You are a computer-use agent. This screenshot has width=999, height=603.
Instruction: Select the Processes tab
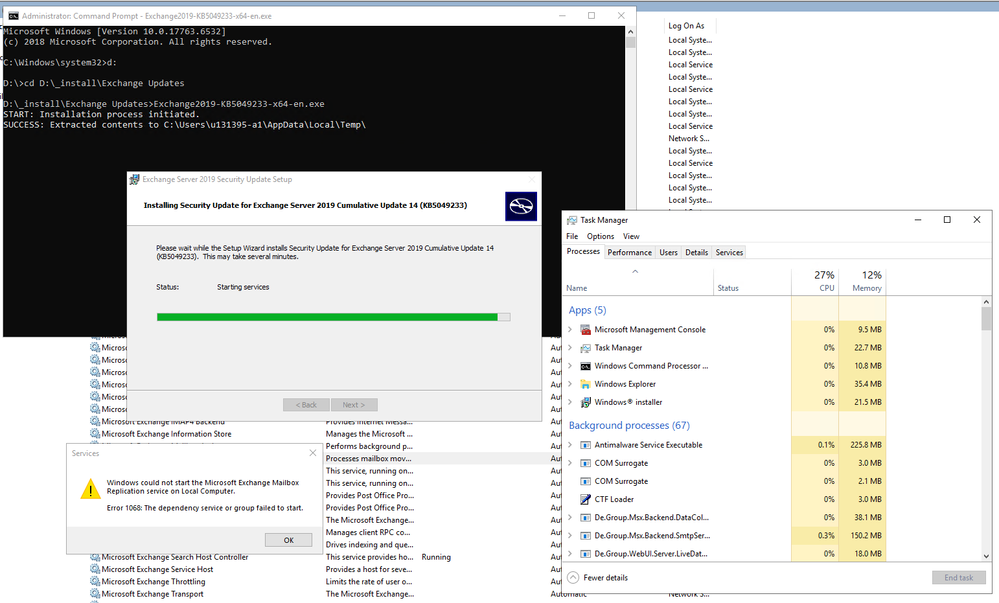pos(583,252)
